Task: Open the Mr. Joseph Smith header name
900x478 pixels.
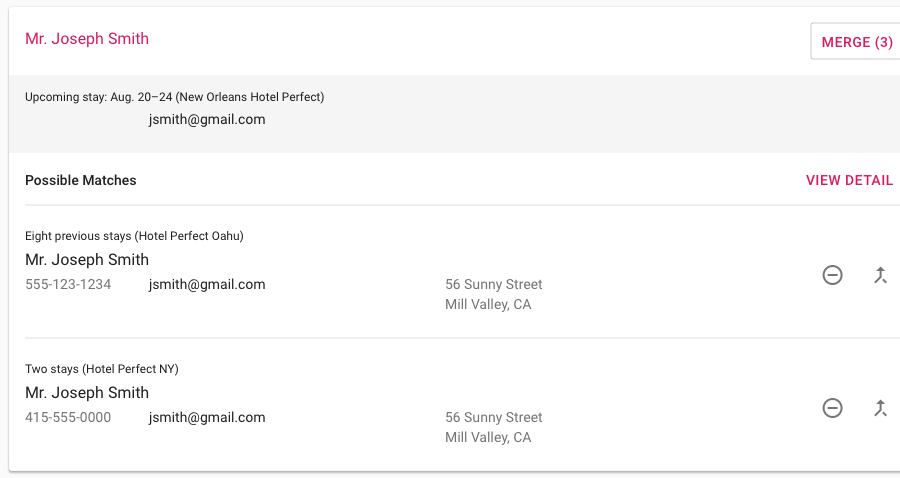Action: [x=87, y=38]
